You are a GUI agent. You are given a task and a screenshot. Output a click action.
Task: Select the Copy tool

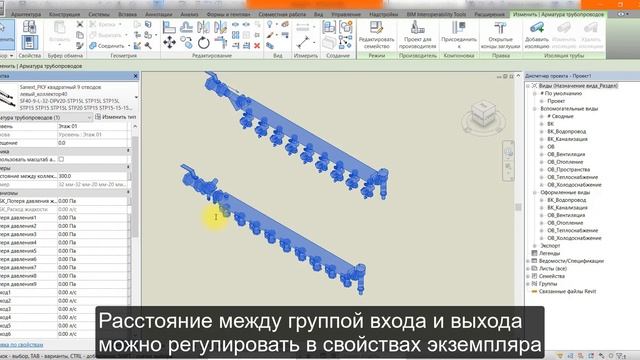coord(187,42)
